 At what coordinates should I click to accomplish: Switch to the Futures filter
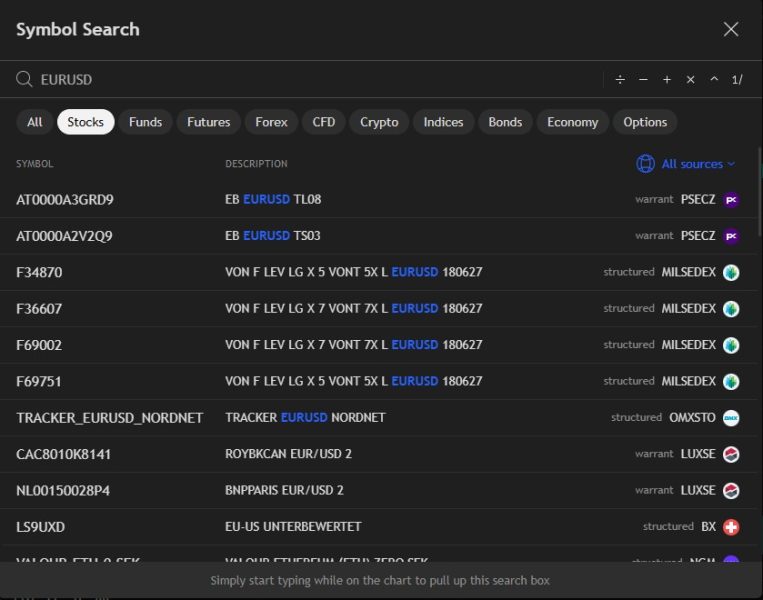pos(209,122)
